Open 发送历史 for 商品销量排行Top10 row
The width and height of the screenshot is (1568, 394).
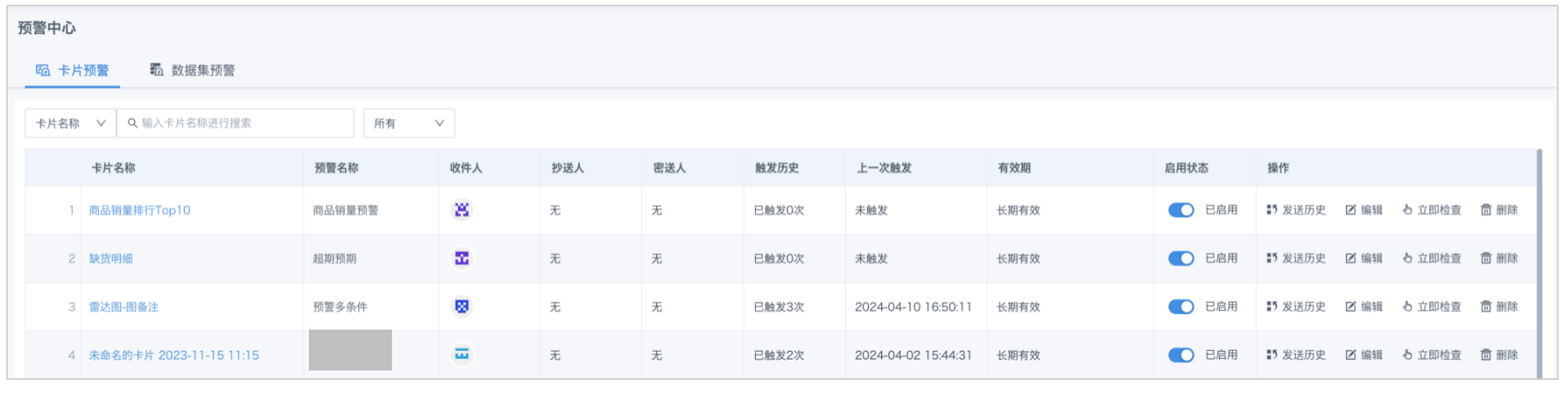[x=1296, y=210]
